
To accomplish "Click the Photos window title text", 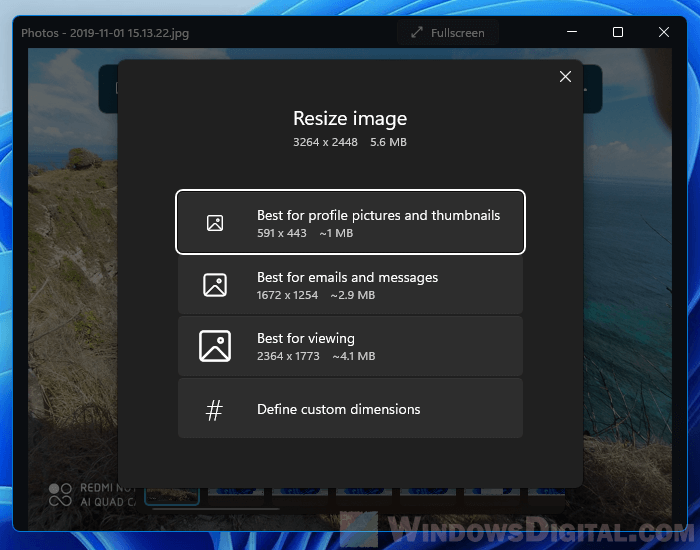I will [105, 33].
